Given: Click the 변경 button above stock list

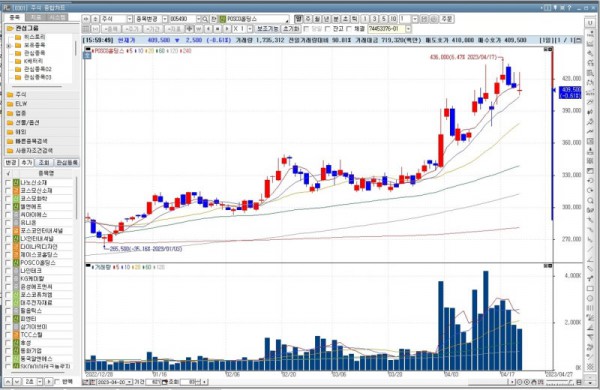Looking at the screenshot, I should (x=11, y=163).
